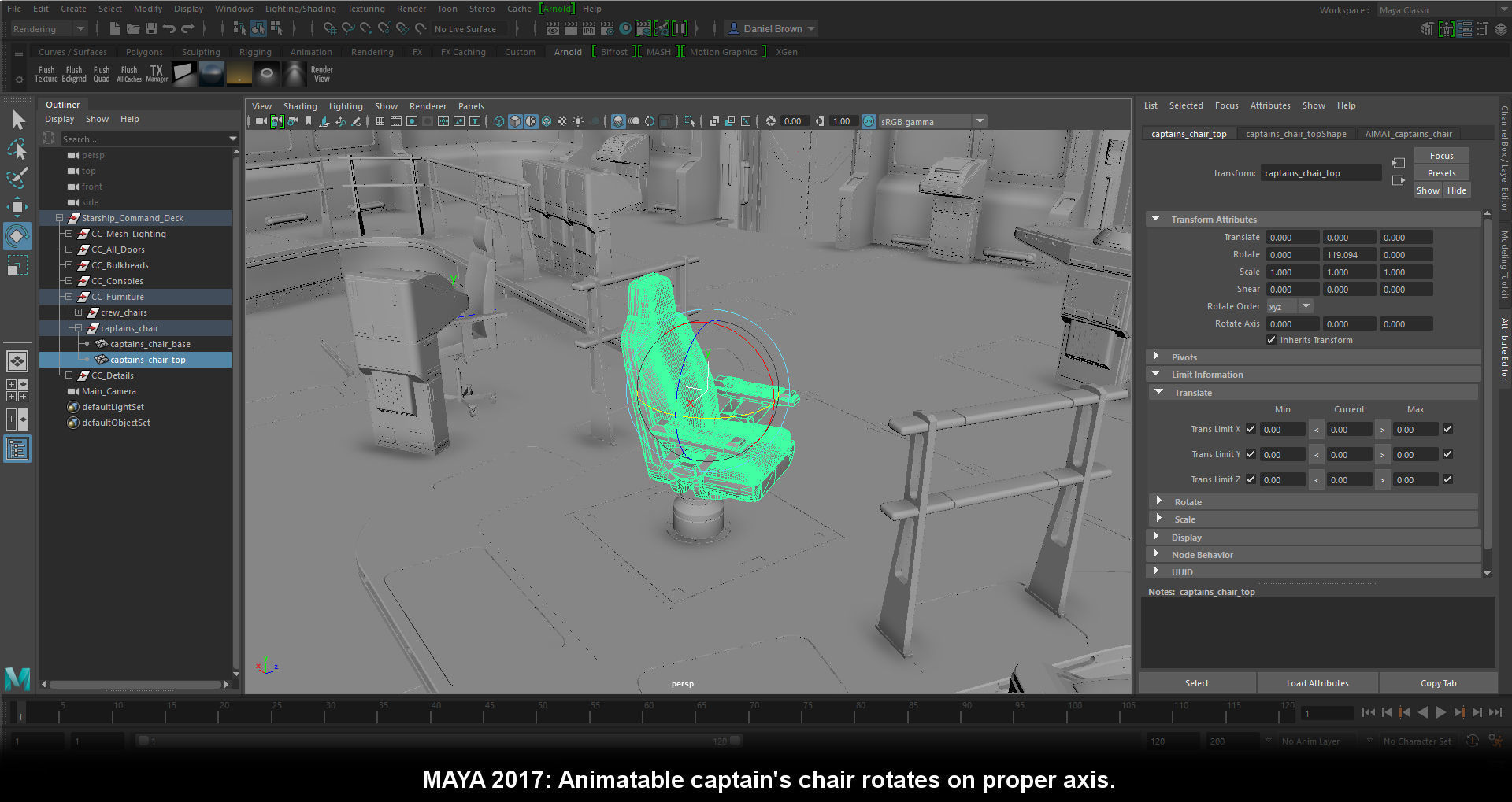Viewport: 1512px width, 802px height.
Task: Toggle Trans Limit X max checkbox
Action: [x=1447, y=429]
